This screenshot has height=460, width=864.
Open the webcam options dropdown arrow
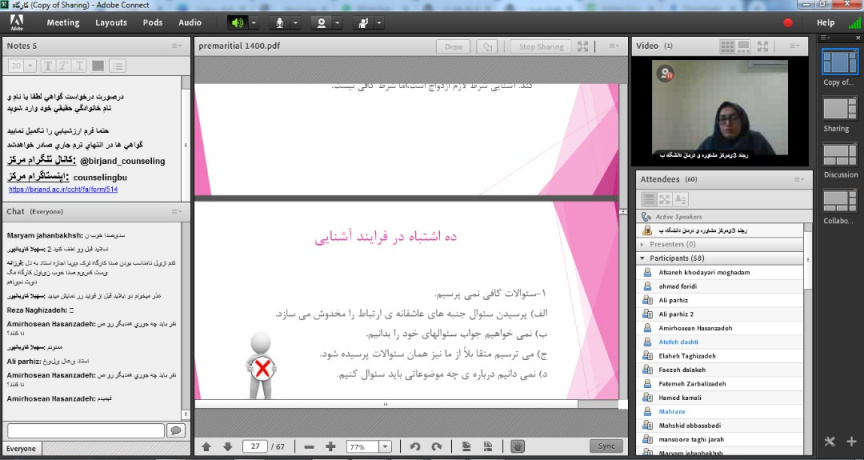(338, 23)
